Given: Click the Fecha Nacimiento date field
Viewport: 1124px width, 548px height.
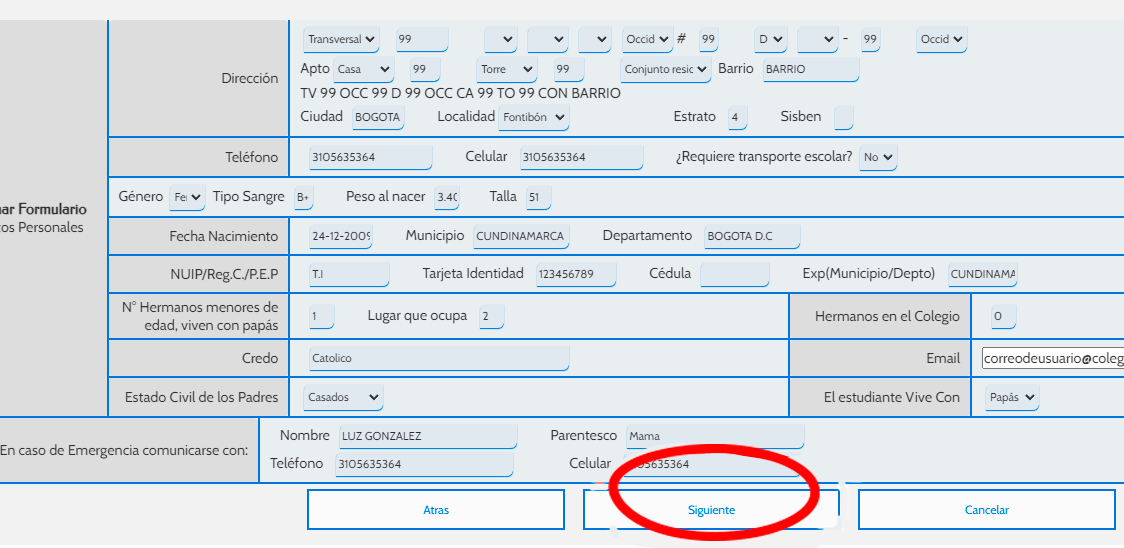Looking at the screenshot, I should 340,236.
